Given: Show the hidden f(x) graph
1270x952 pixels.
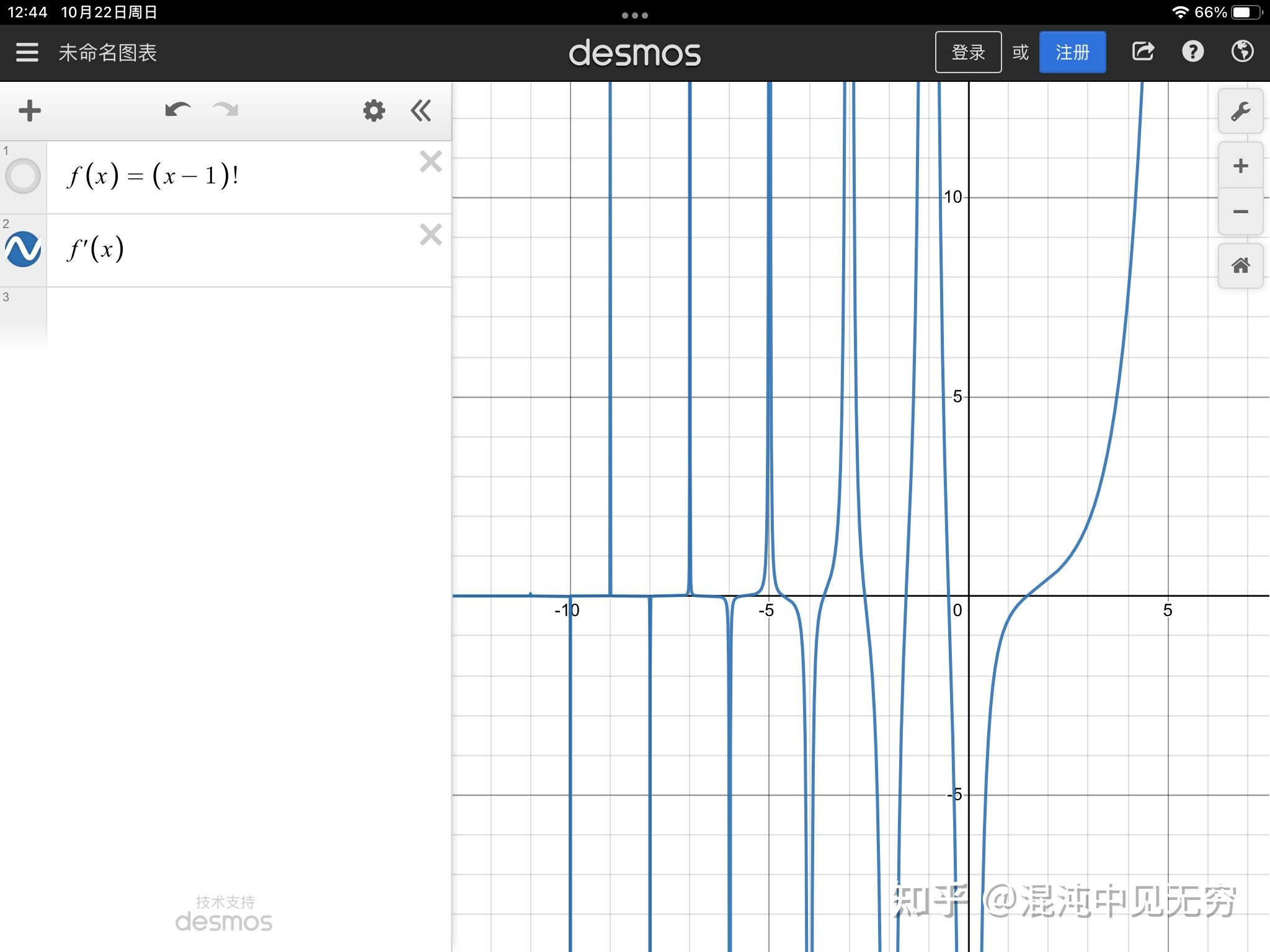Looking at the screenshot, I should coord(23,176).
